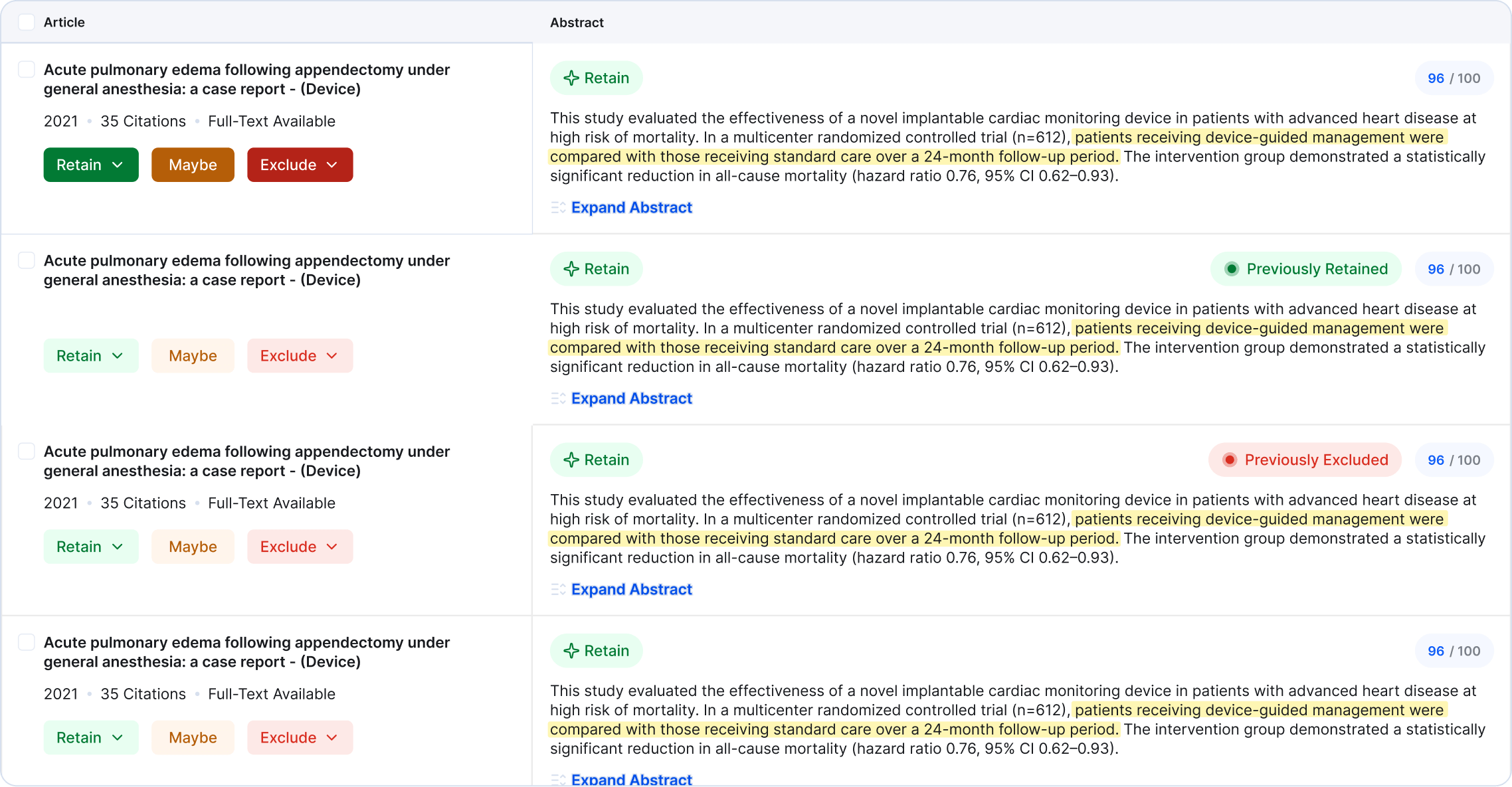Open the Exclude dropdown in the Previously Excluded row
This screenshot has width=1512, height=787.
click(300, 547)
